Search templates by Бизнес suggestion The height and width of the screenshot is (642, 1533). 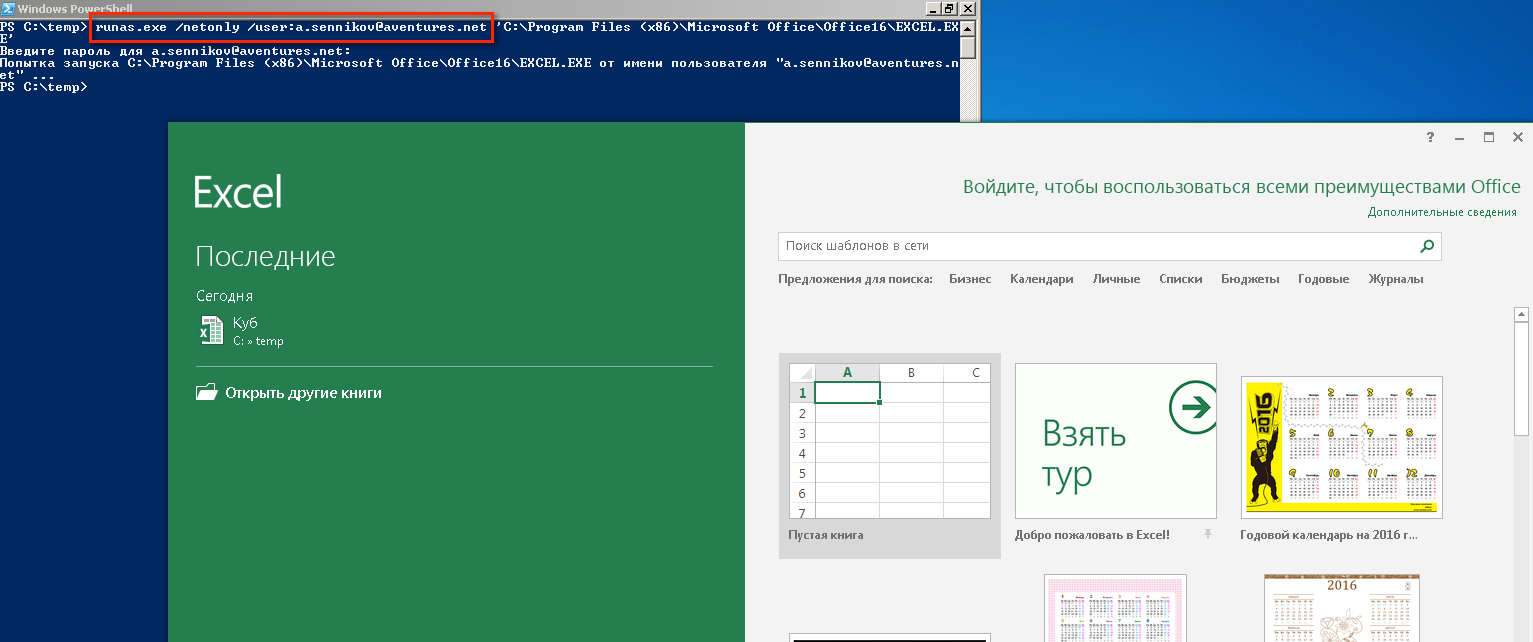click(x=970, y=279)
